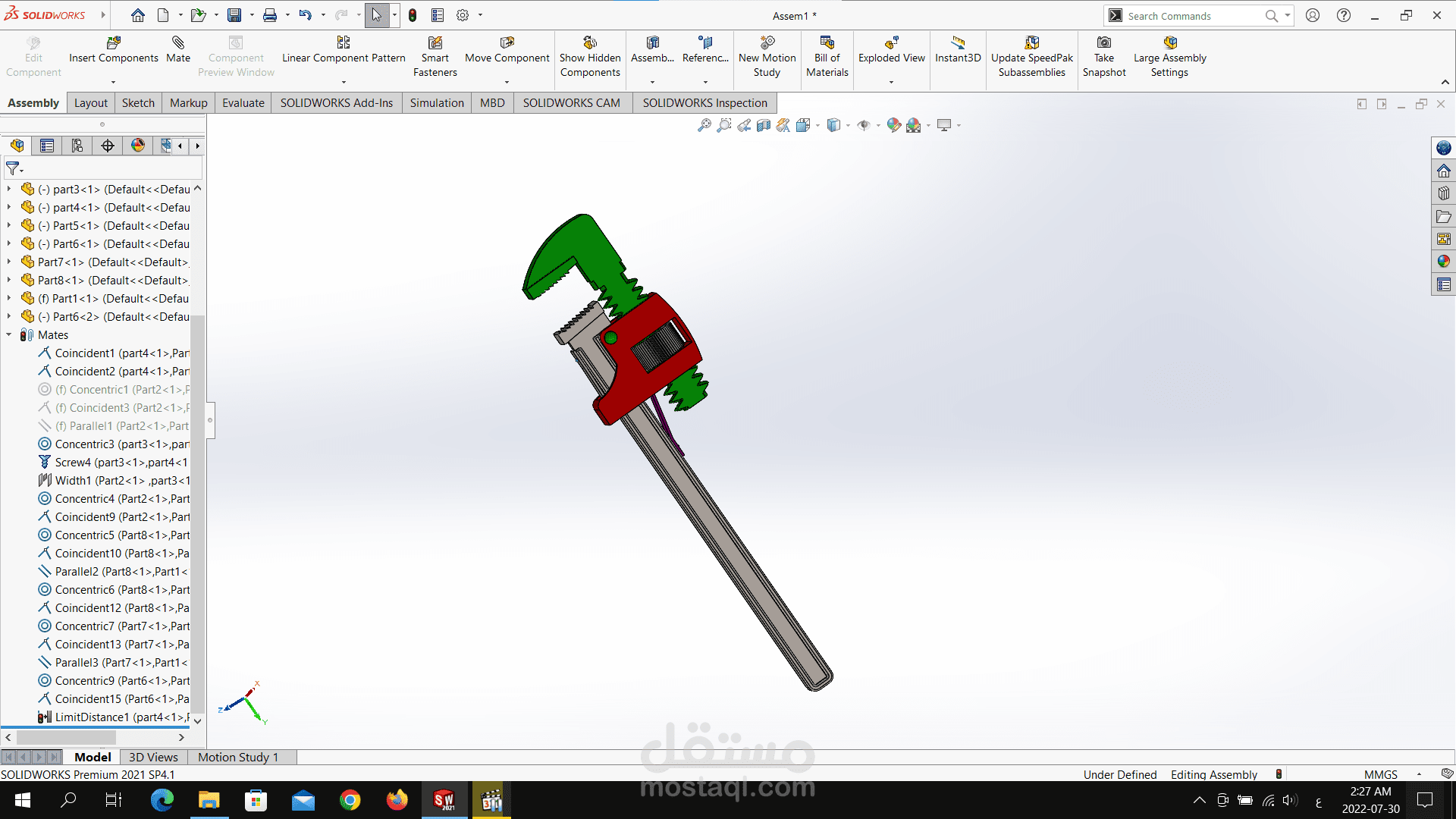This screenshot has height=819, width=1456.
Task: Open Options gear icon
Action: point(463,15)
